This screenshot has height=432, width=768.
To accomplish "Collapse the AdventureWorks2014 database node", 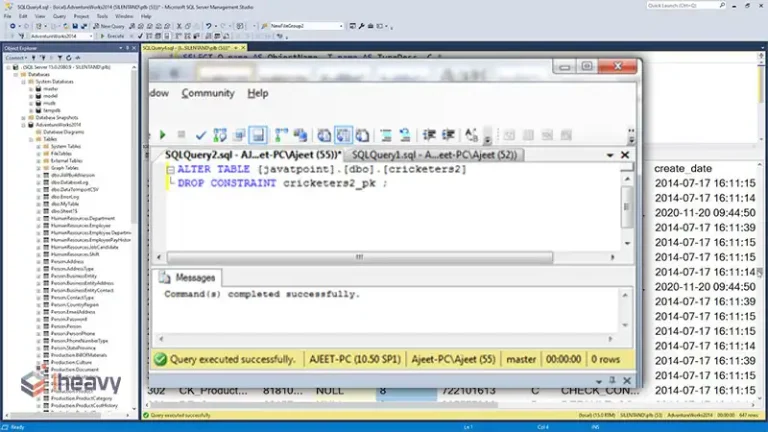I will point(23,125).
